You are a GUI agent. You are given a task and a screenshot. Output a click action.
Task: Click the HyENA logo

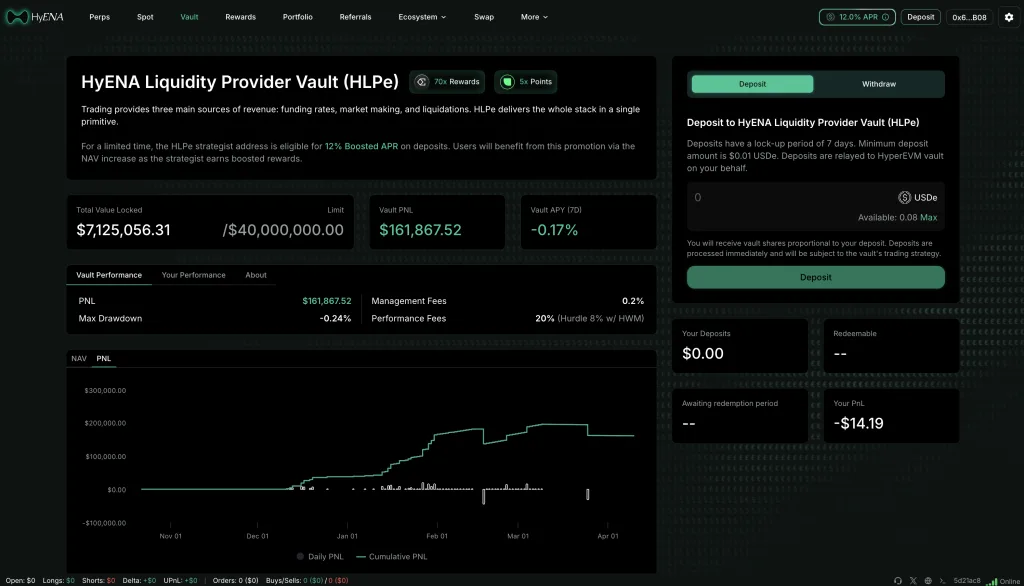[x=35, y=17]
